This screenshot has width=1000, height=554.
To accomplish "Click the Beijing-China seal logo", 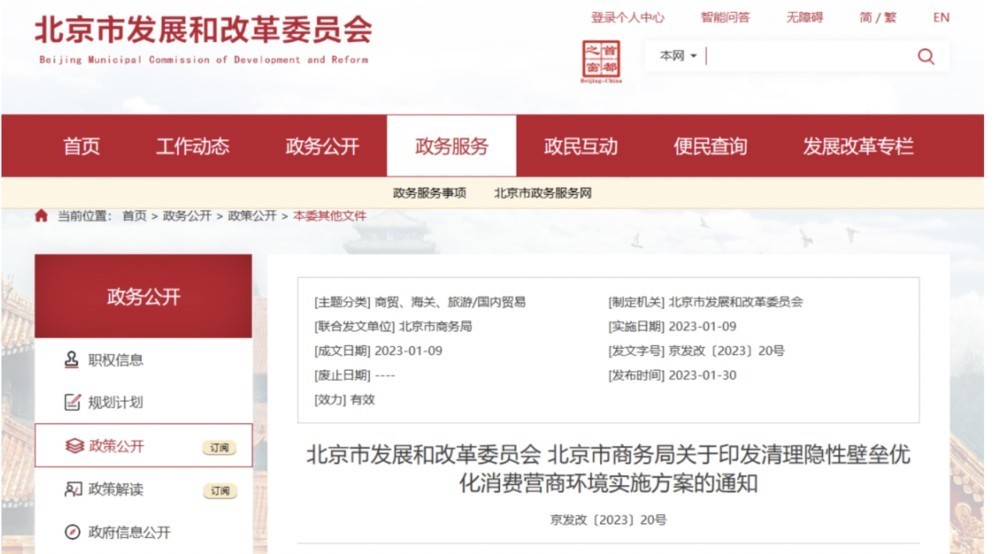I will click(600, 61).
